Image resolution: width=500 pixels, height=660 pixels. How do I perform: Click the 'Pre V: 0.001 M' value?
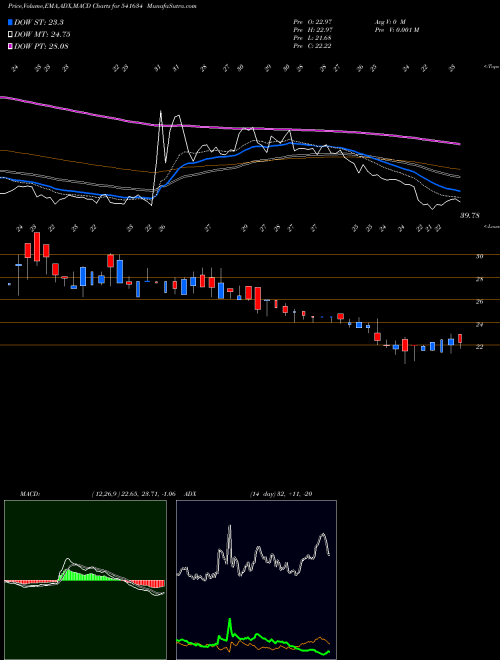(396, 30)
